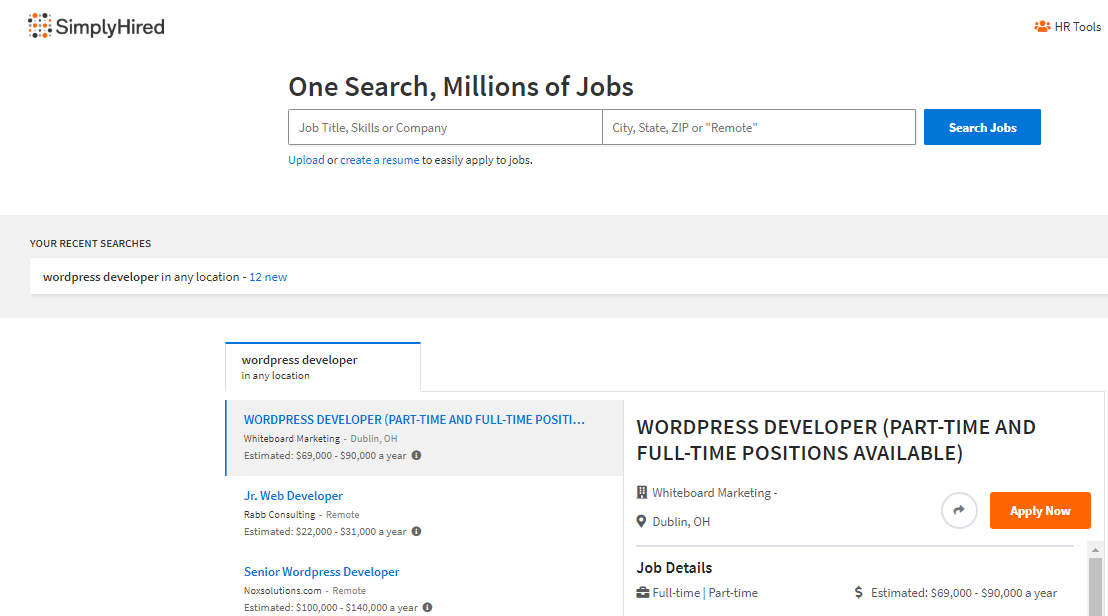Viewport: 1108px width, 616px height.
Task: Click the location pin icon near Dublin, OH
Action: tap(640, 521)
